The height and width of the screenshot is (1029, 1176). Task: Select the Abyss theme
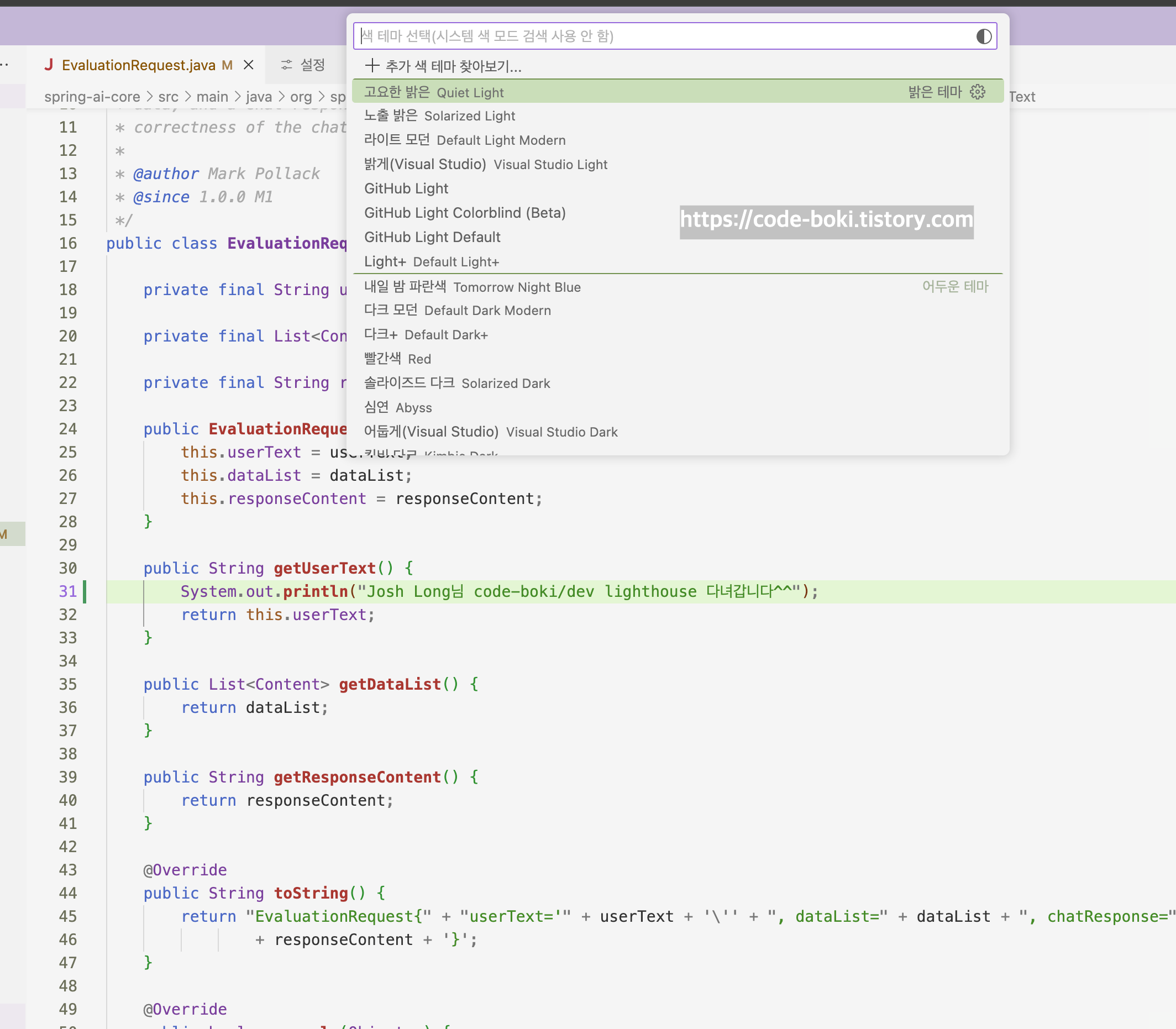pos(398,408)
